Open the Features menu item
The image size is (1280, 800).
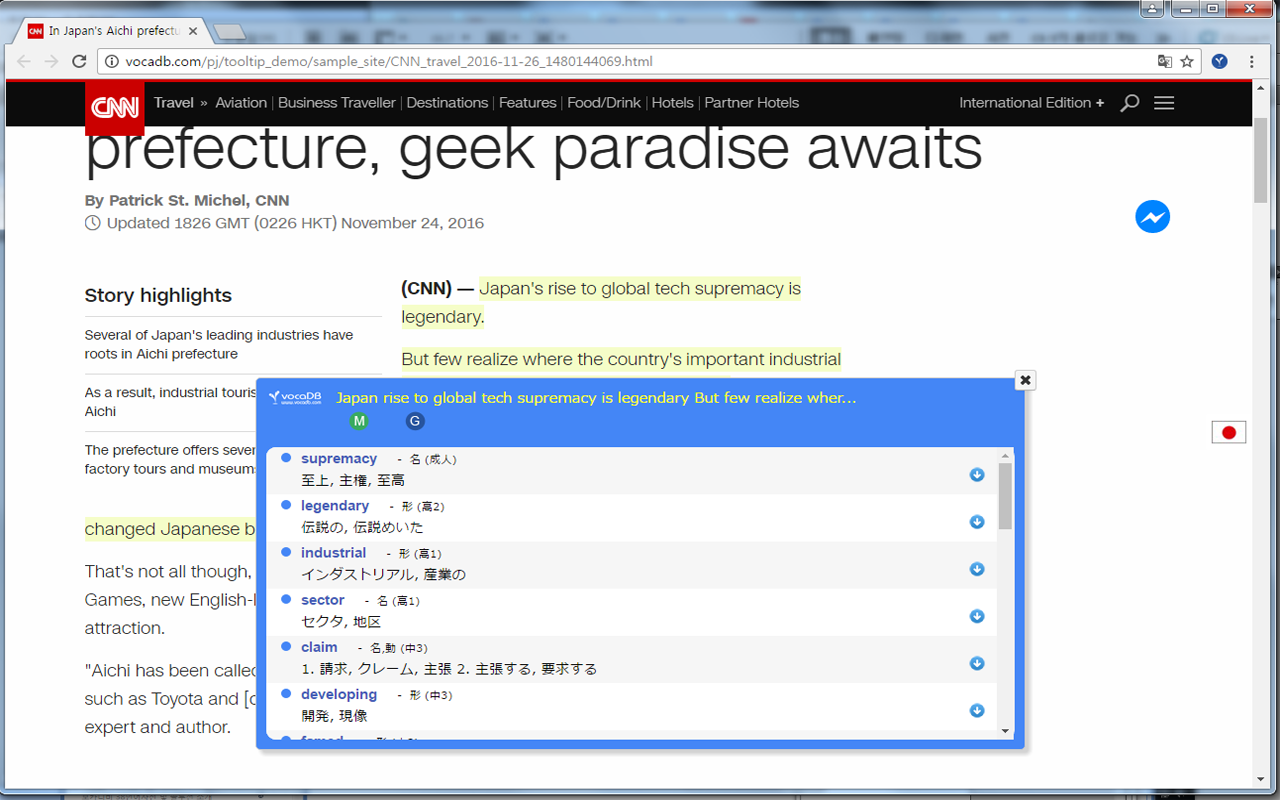(x=528, y=102)
